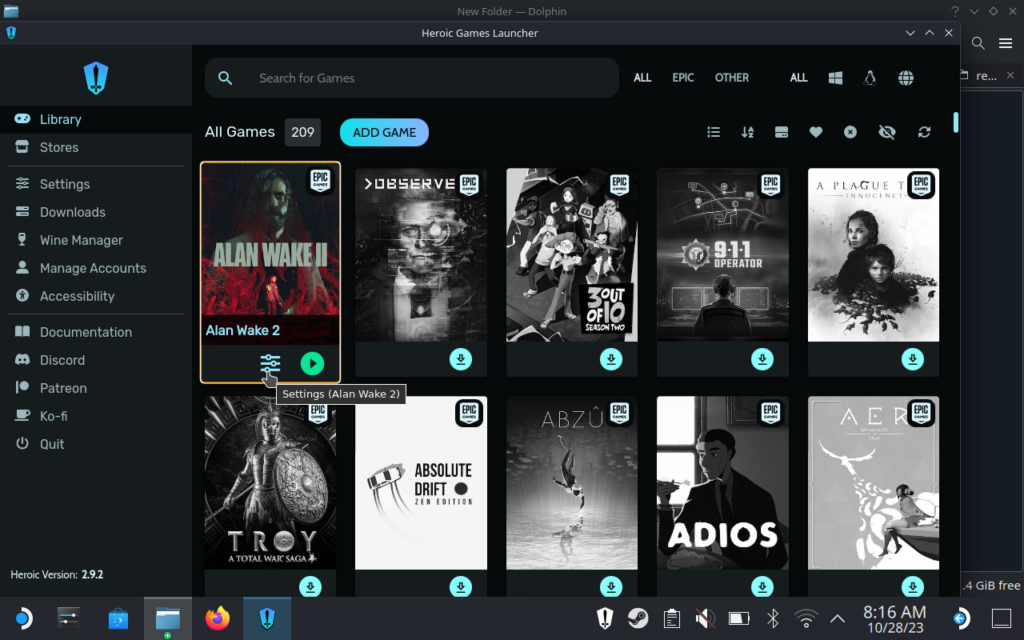This screenshot has height=640, width=1024.
Task: Click muted volume tray icon
Action: 705,618
